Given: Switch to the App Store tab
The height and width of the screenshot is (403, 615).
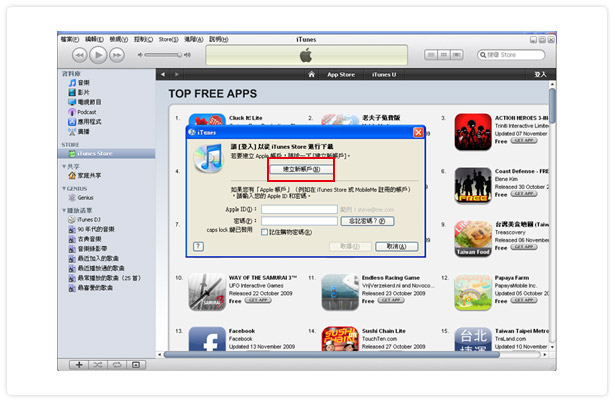Looking at the screenshot, I should [341, 75].
